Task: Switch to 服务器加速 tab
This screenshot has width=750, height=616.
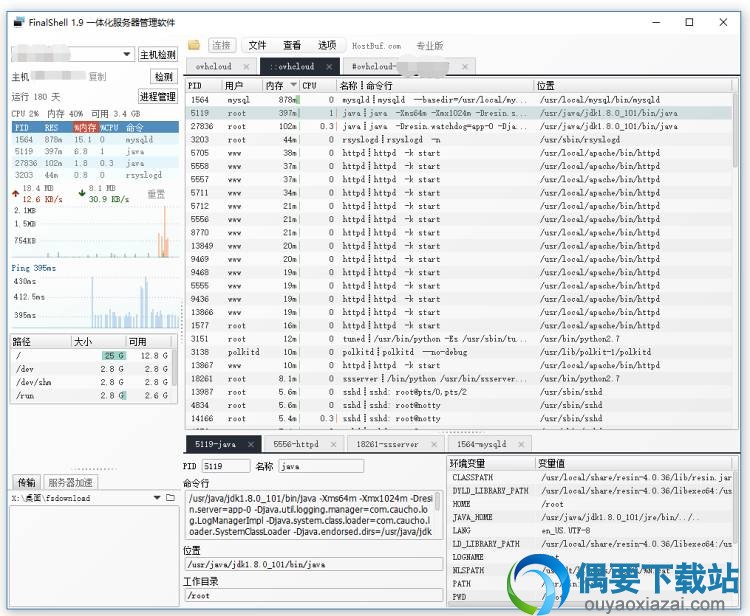Action: click(x=70, y=482)
